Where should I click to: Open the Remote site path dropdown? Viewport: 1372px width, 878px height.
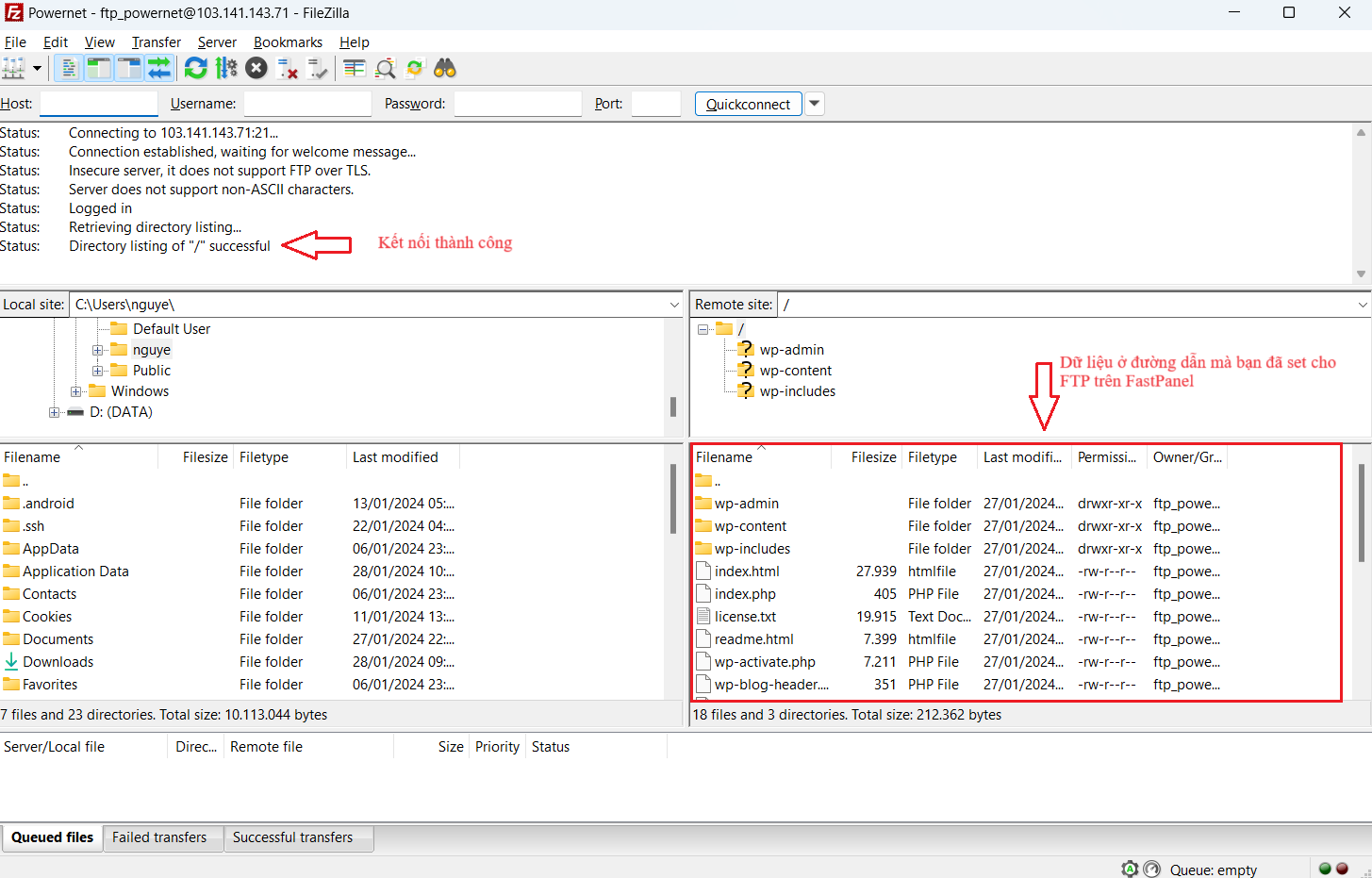(1363, 305)
